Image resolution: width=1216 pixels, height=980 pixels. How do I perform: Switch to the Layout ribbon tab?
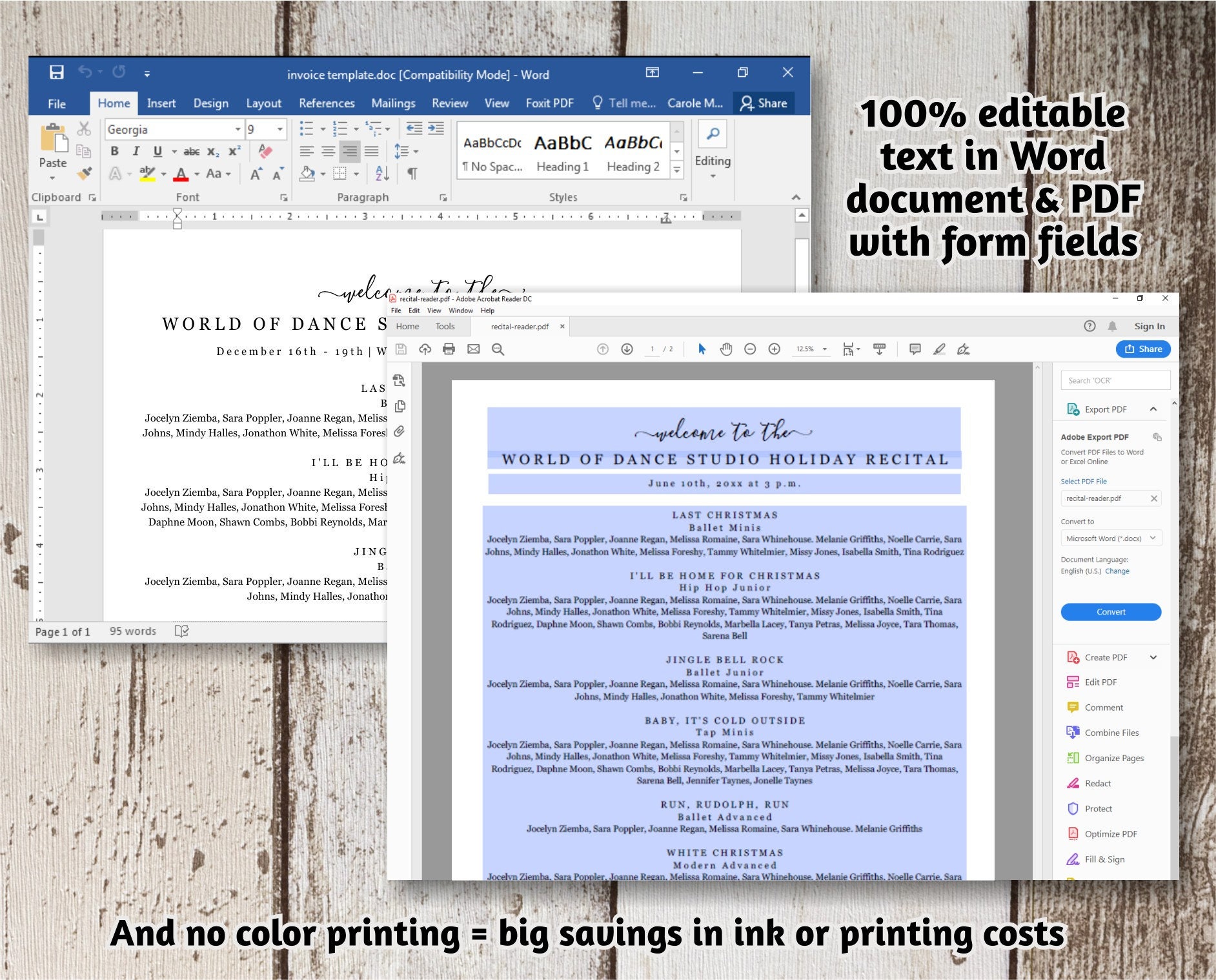pos(263,103)
